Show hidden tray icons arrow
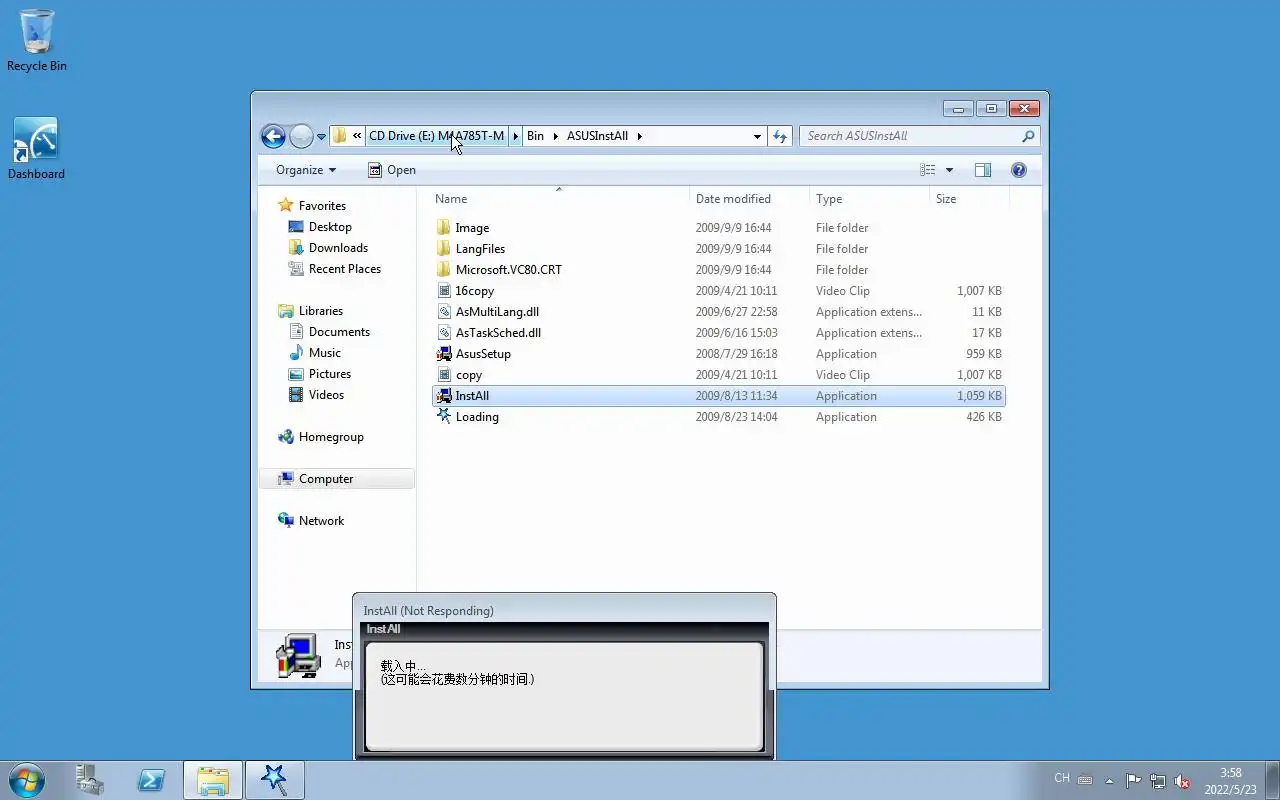This screenshot has height=800, width=1280. pyautogui.click(x=1109, y=781)
